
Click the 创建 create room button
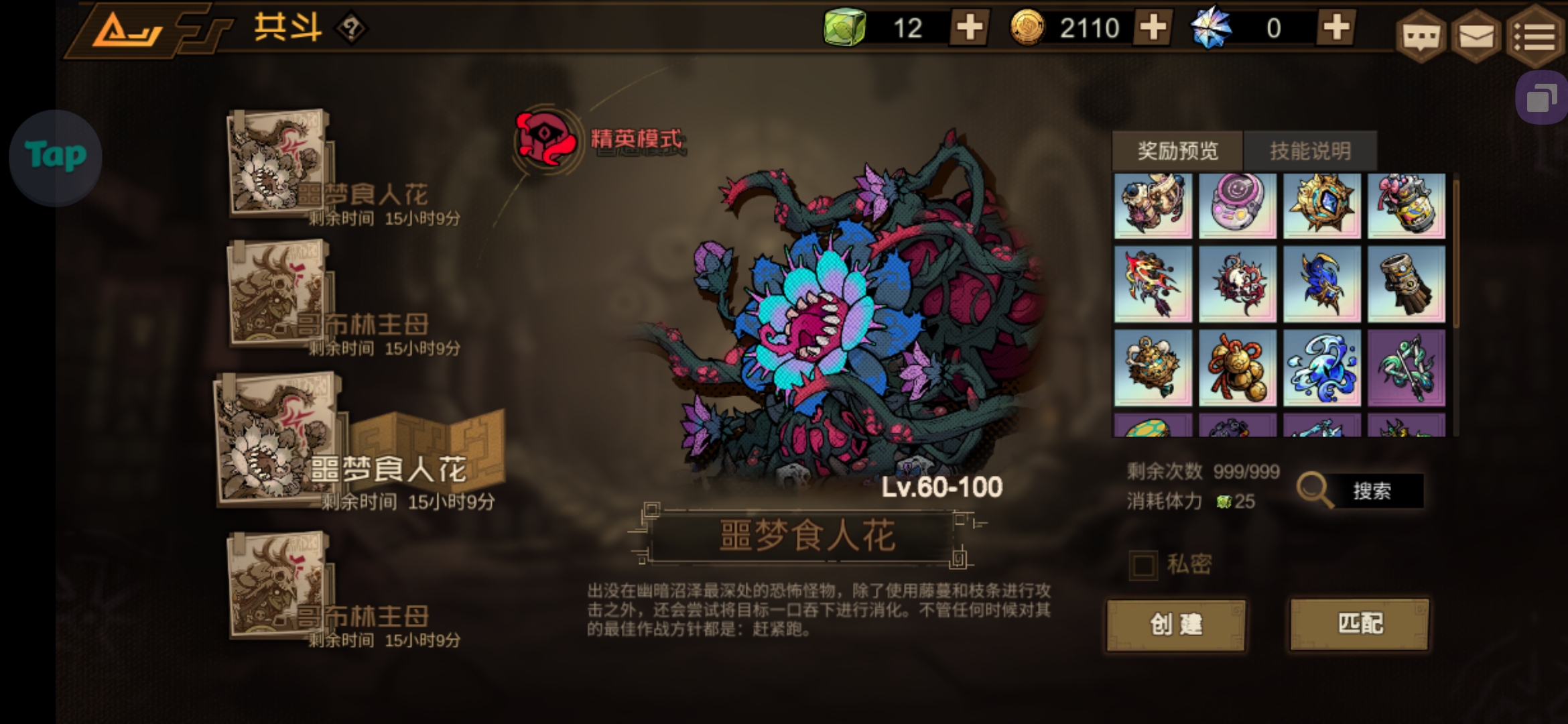[1176, 625]
